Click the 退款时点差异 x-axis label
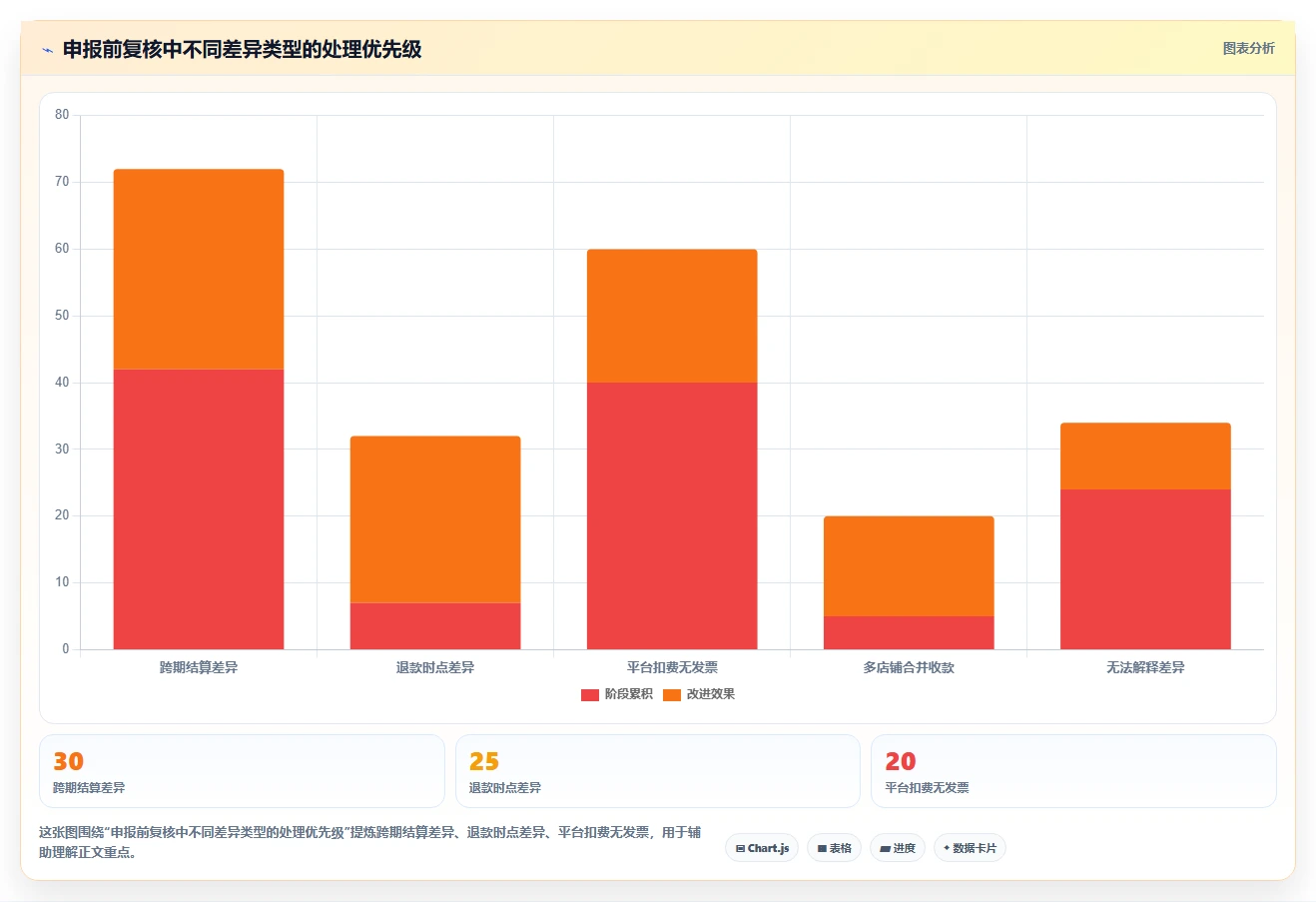This screenshot has width=1316, height=902. (435, 667)
